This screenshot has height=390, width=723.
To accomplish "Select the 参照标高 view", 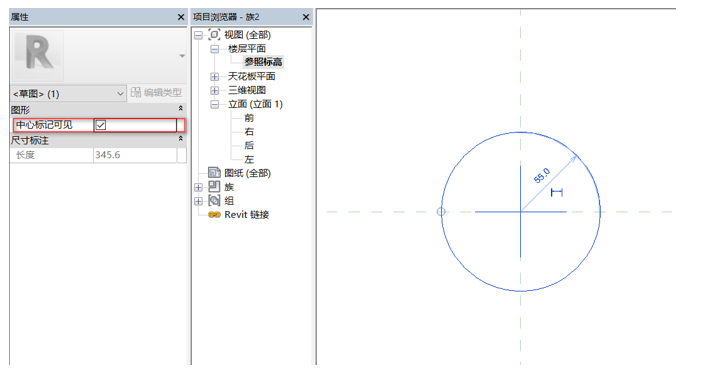I will pyautogui.click(x=263, y=62).
